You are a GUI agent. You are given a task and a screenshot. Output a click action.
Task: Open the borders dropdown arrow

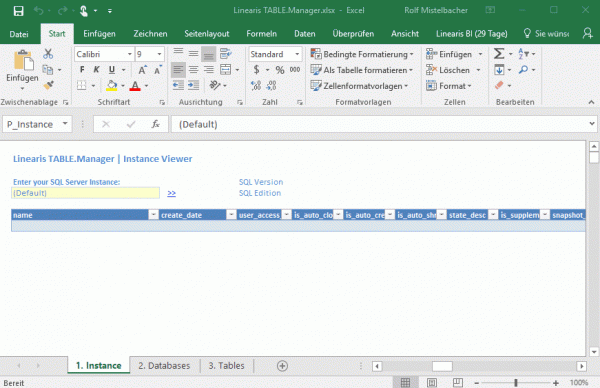93,86
